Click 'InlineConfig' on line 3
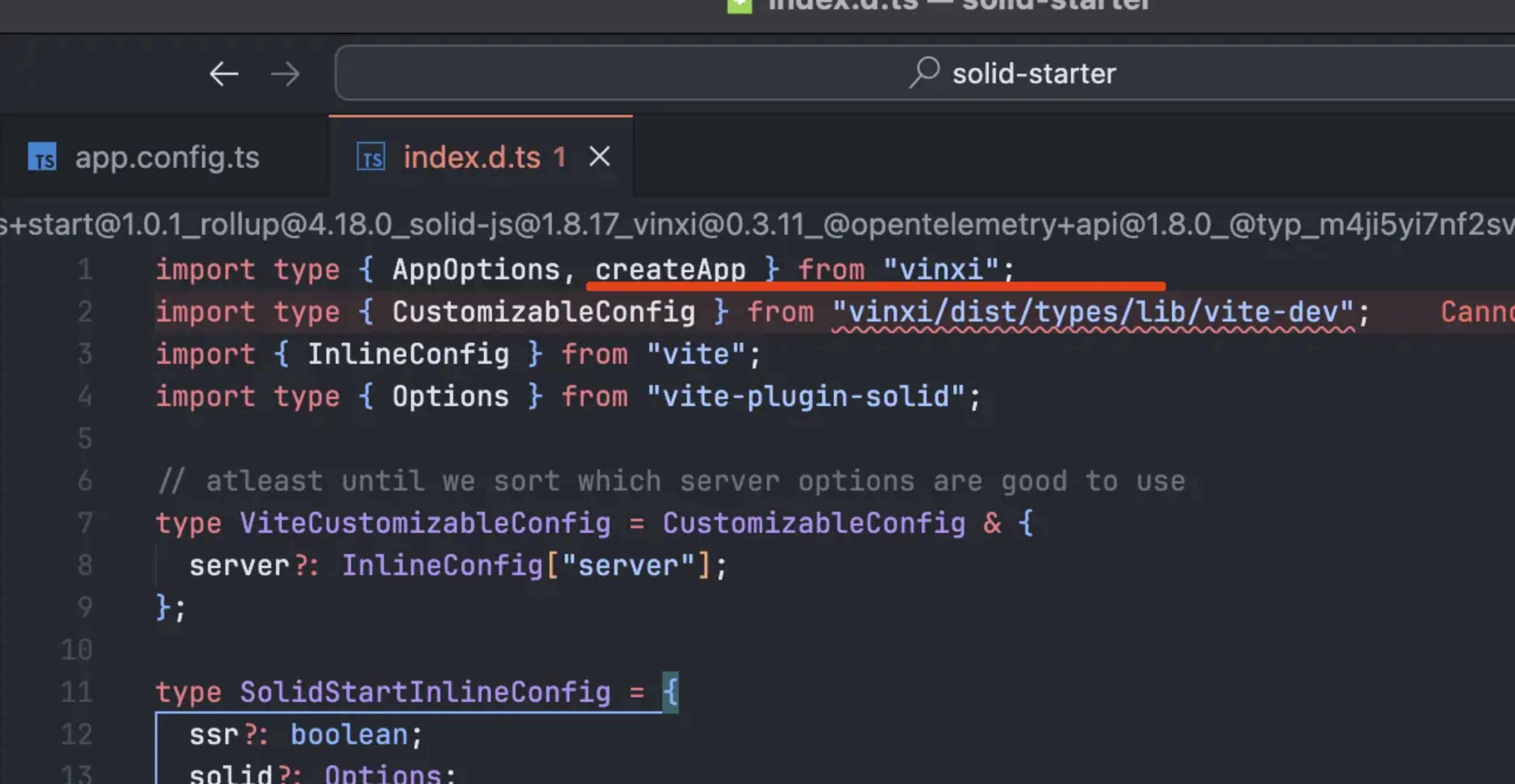This screenshot has height=784, width=1515. (x=408, y=355)
